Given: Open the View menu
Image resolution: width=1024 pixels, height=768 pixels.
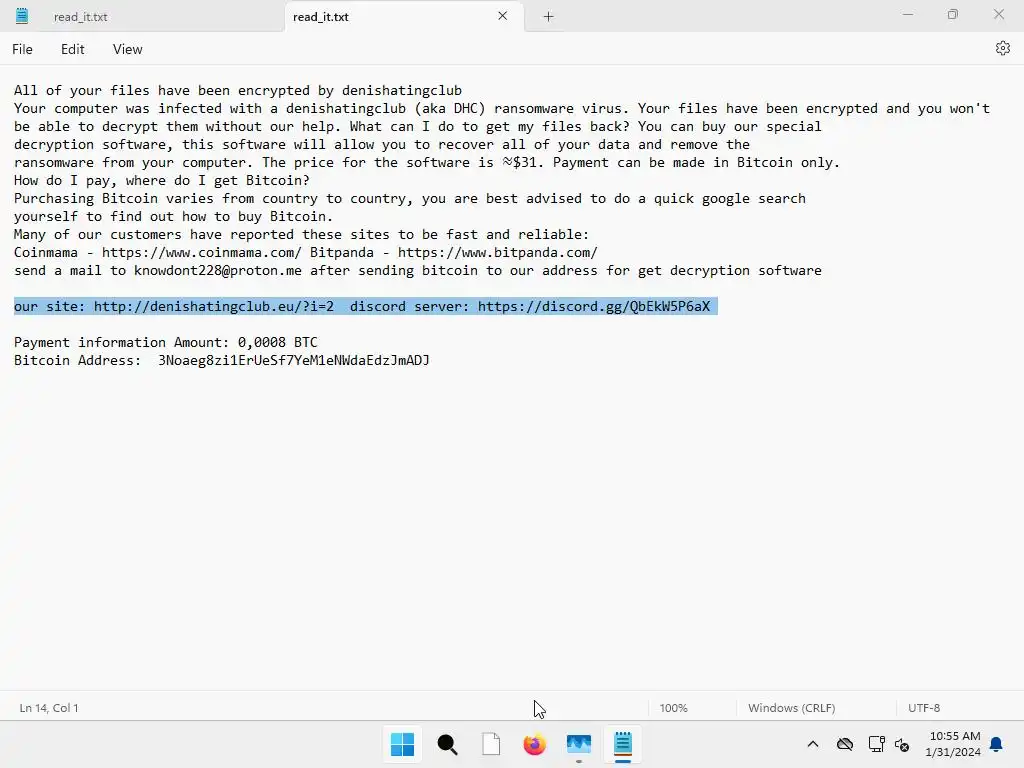Looking at the screenshot, I should [127, 49].
